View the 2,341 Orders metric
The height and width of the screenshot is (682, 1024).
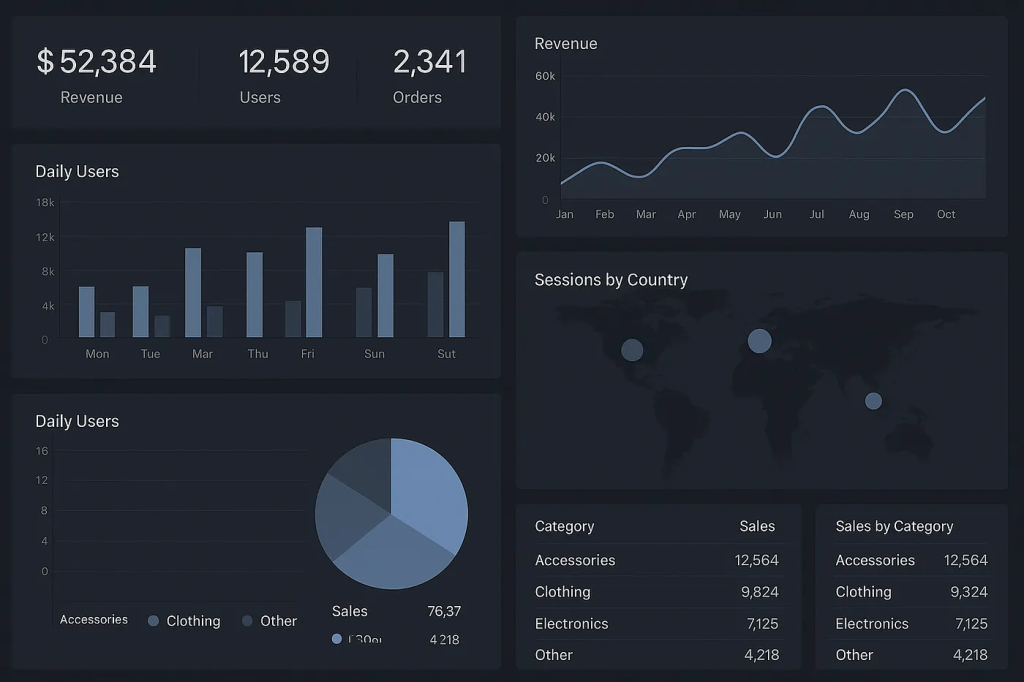pos(429,74)
